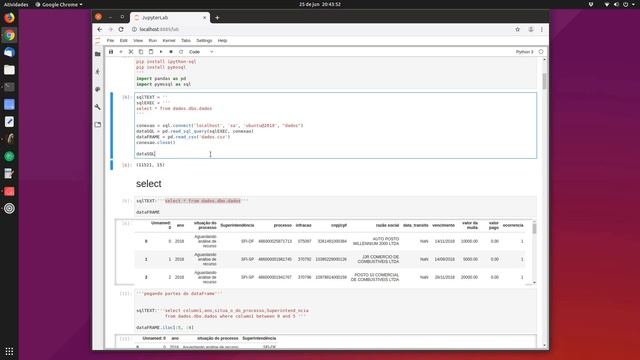Open the Settings menu
Viewport: 640px width, 360px height.
(x=204, y=41)
